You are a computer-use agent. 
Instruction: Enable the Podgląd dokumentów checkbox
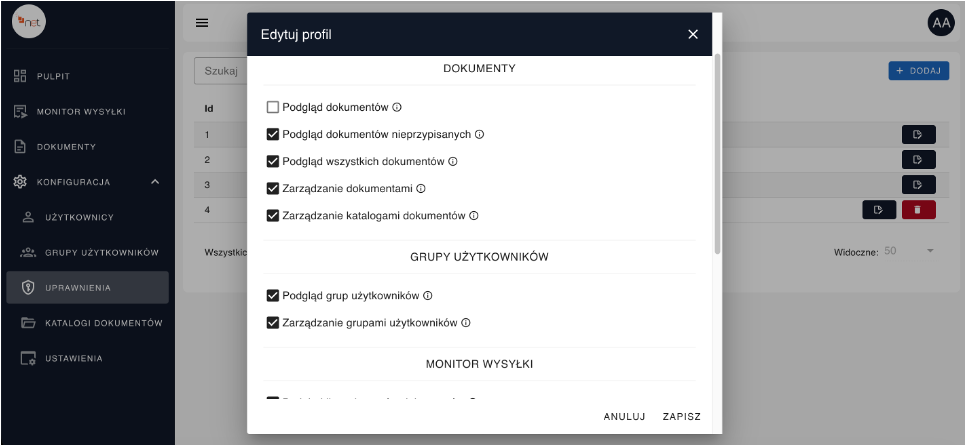[x=273, y=107]
